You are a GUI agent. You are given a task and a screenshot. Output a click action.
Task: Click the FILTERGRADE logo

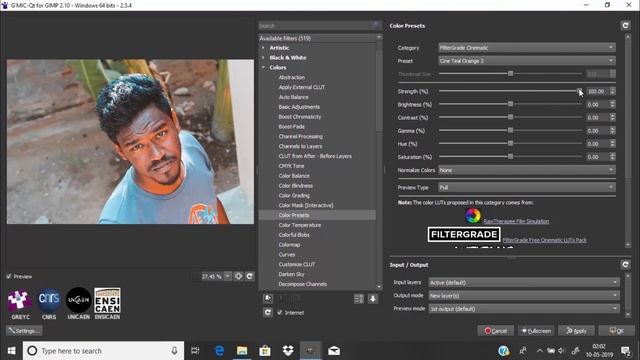tap(464, 235)
